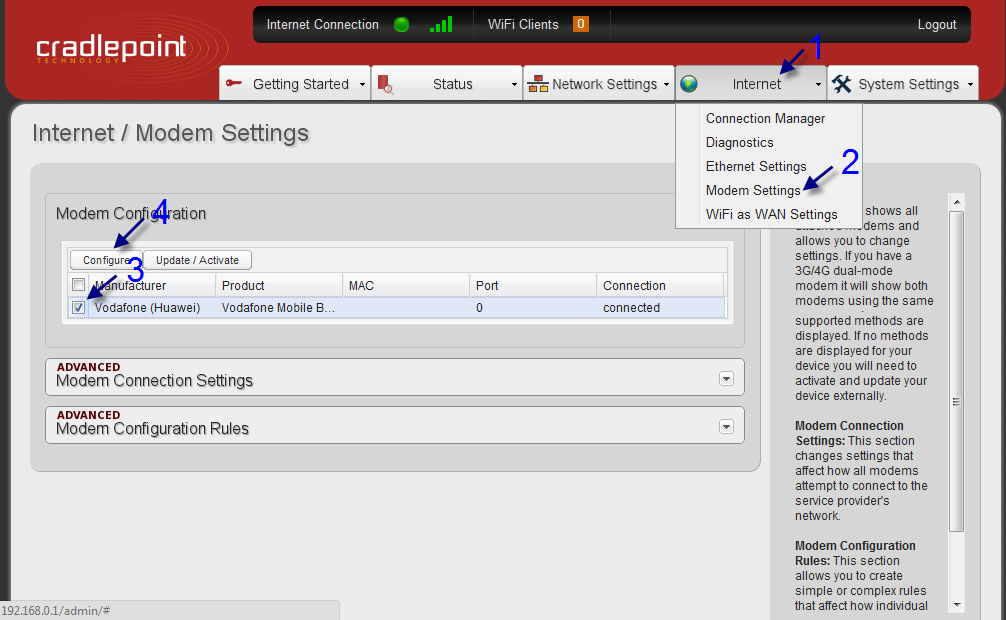Click the Modem Connection Settings help heading
Screen dimensions: 1006x620
tap(849, 433)
